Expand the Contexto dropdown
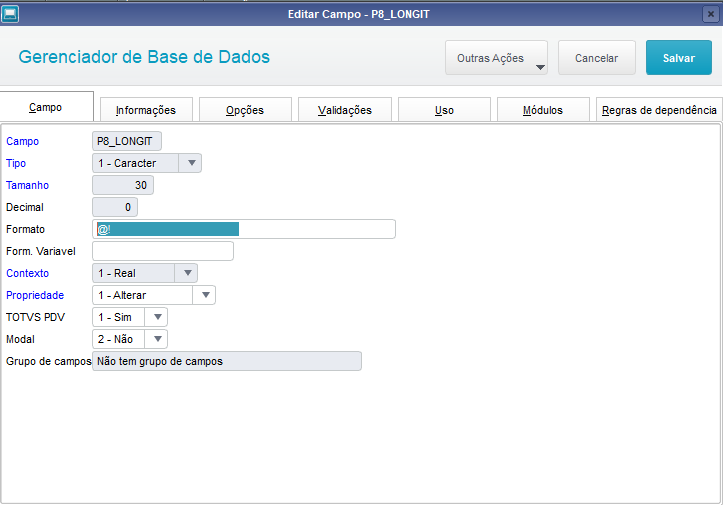Image resolution: width=723 pixels, height=505 pixels. point(187,273)
